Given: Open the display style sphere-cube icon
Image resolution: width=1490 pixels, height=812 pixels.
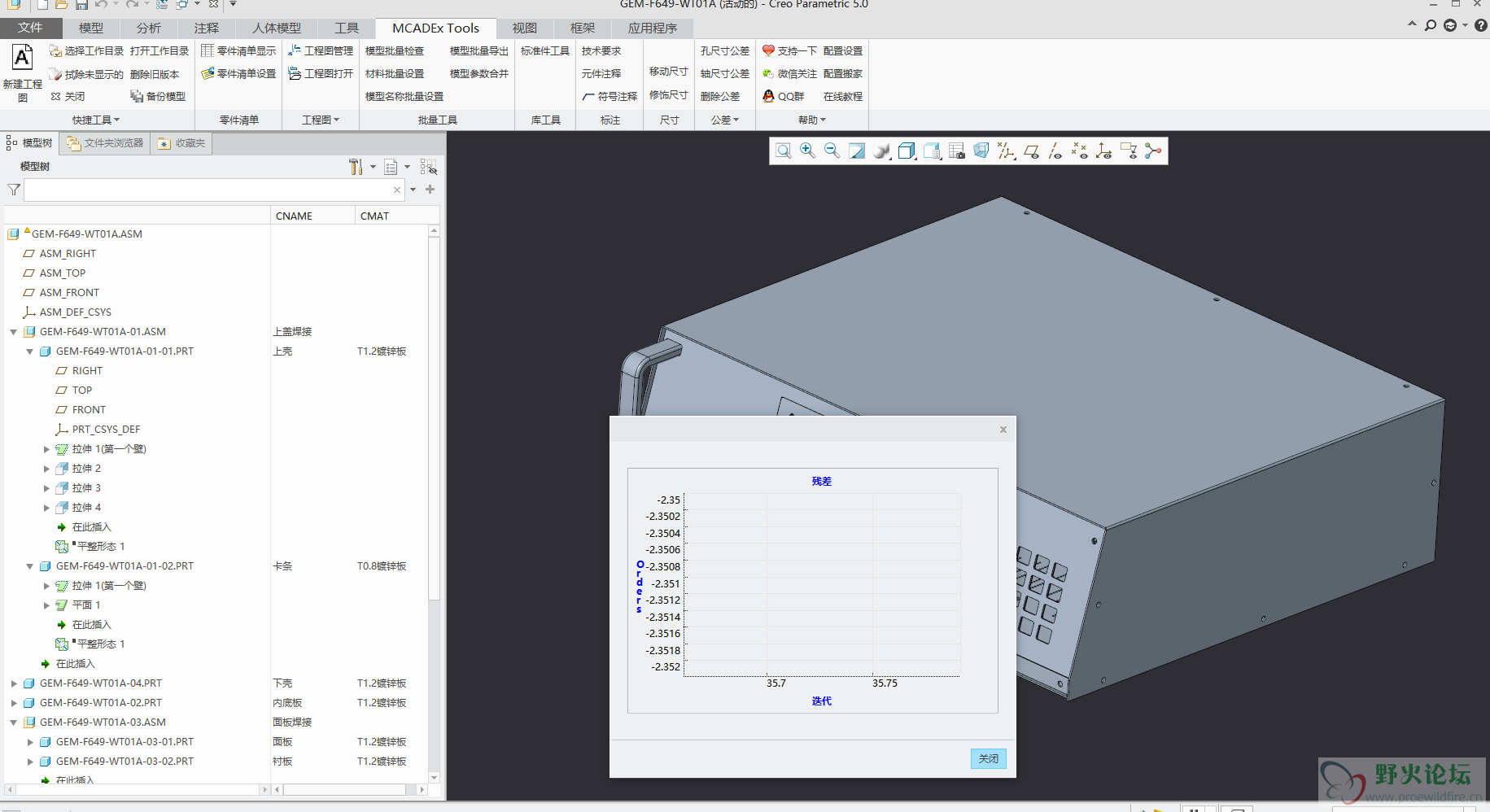Looking at the screenshot, I should pyautogui.click(x=882, y=151).
